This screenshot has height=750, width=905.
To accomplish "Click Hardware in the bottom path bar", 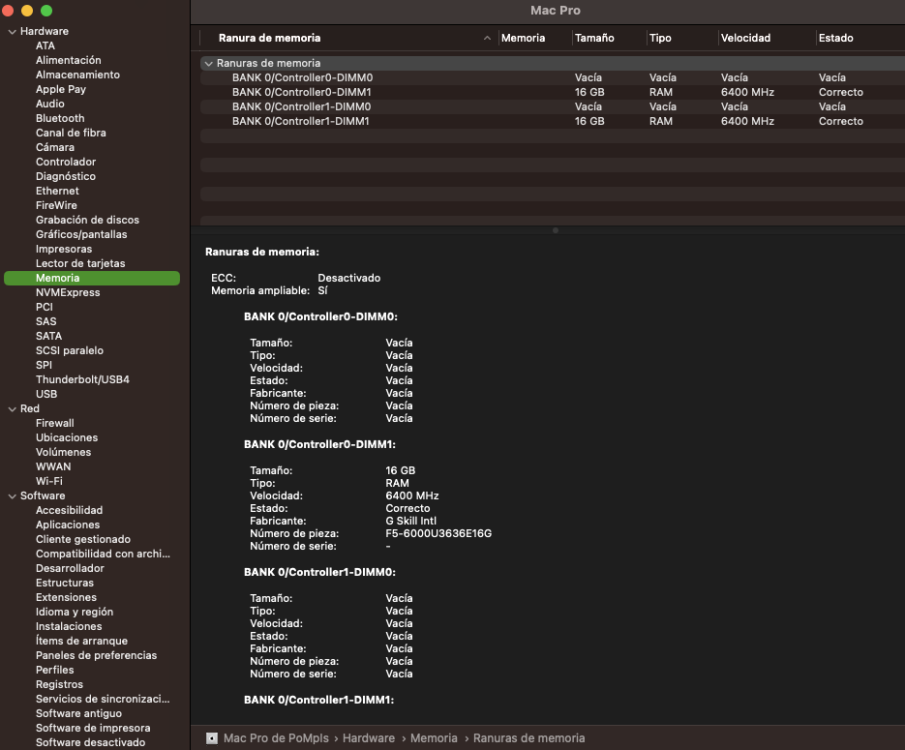I will [369, 738].
